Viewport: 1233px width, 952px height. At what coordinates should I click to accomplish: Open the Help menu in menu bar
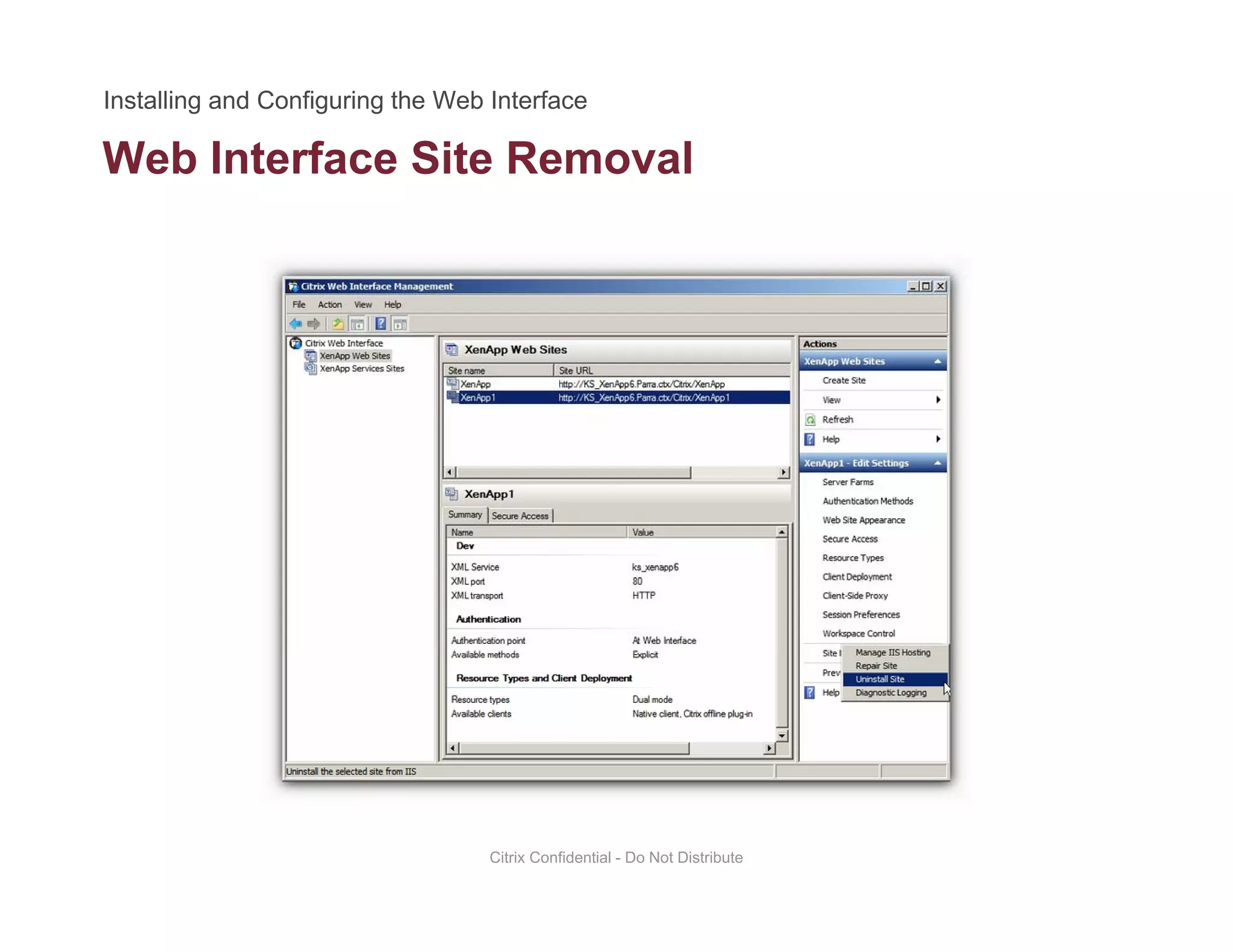click(x=393, y=304)
